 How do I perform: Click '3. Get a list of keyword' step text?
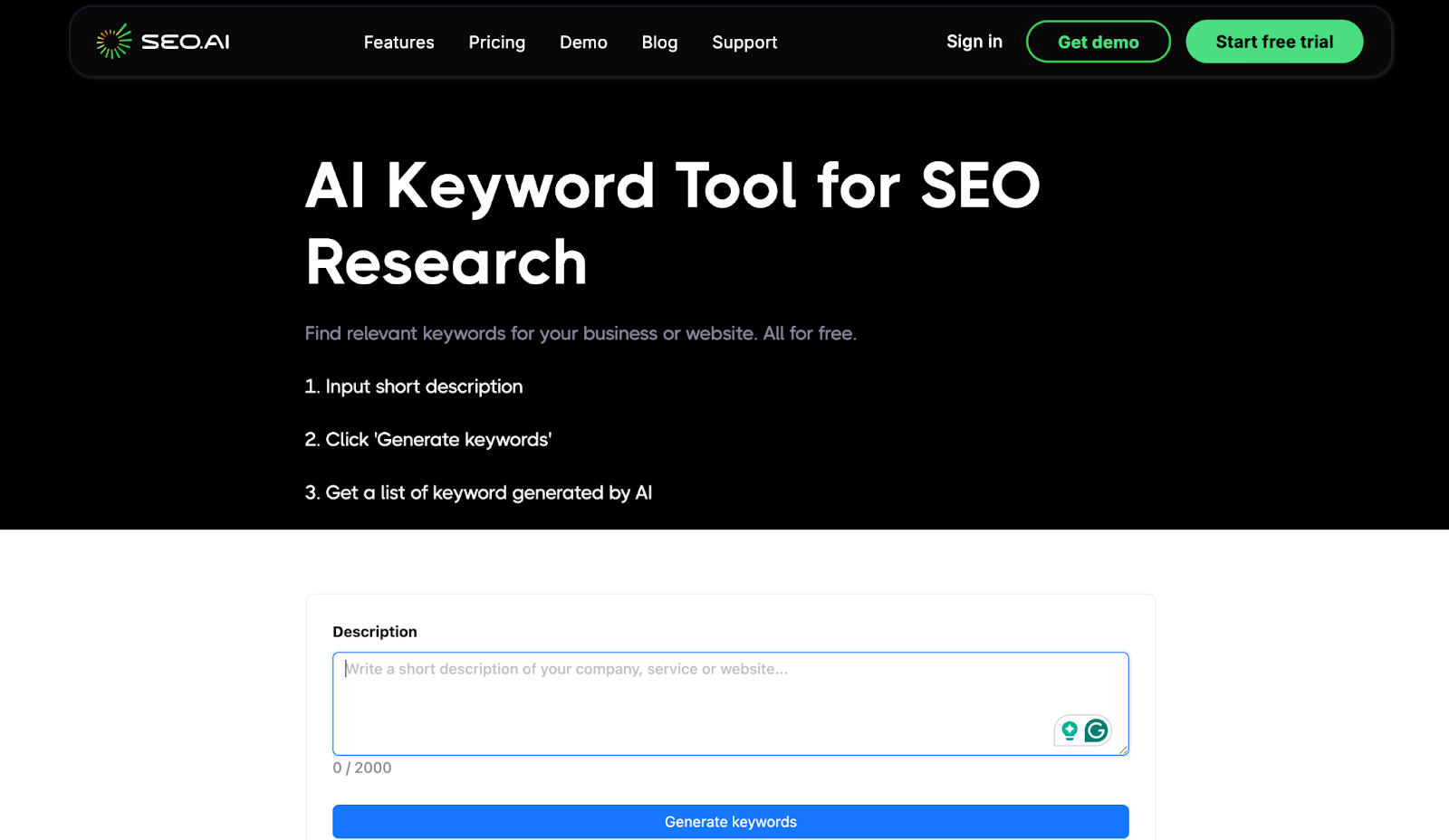[478, 492]
